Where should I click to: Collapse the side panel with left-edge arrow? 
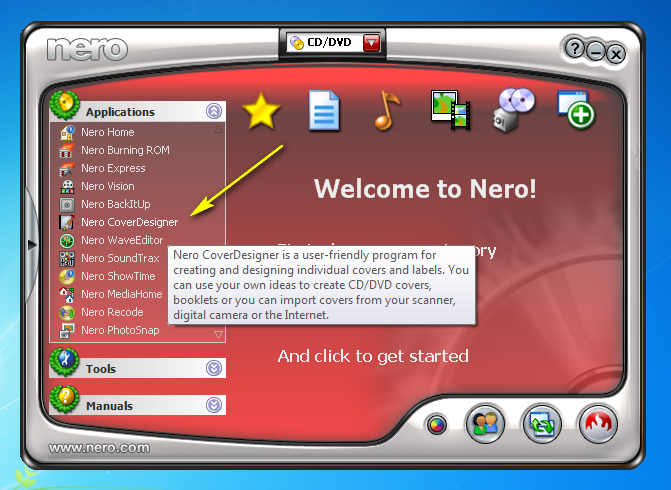(32, 245)
